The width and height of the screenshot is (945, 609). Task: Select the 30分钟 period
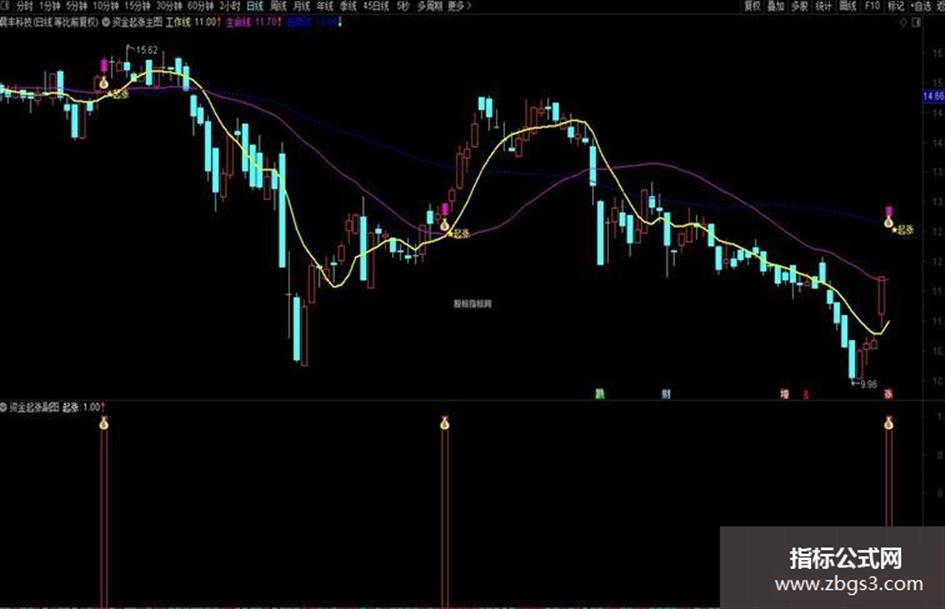(169, 6)
